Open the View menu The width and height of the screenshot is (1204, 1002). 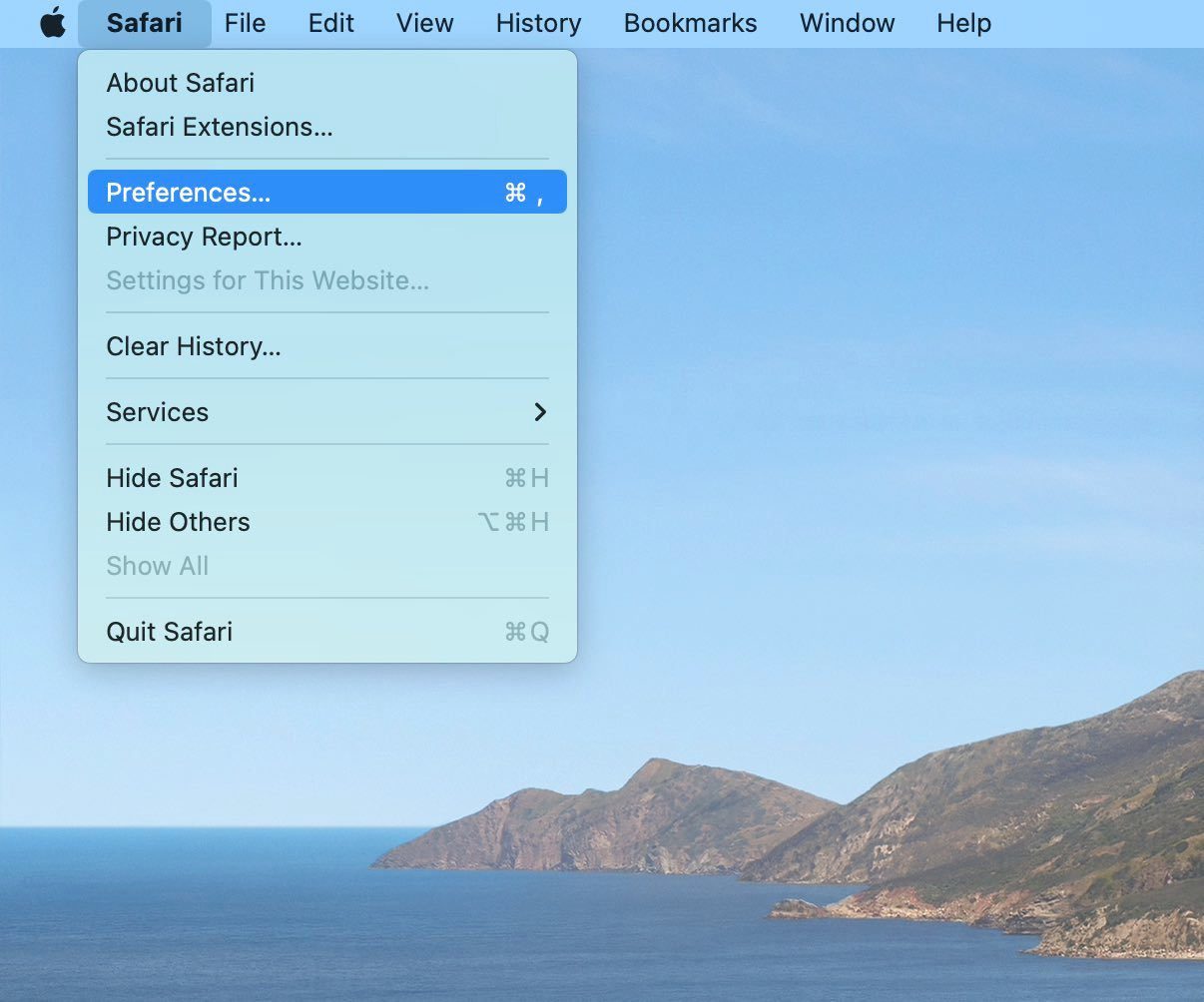pos(425,23)
